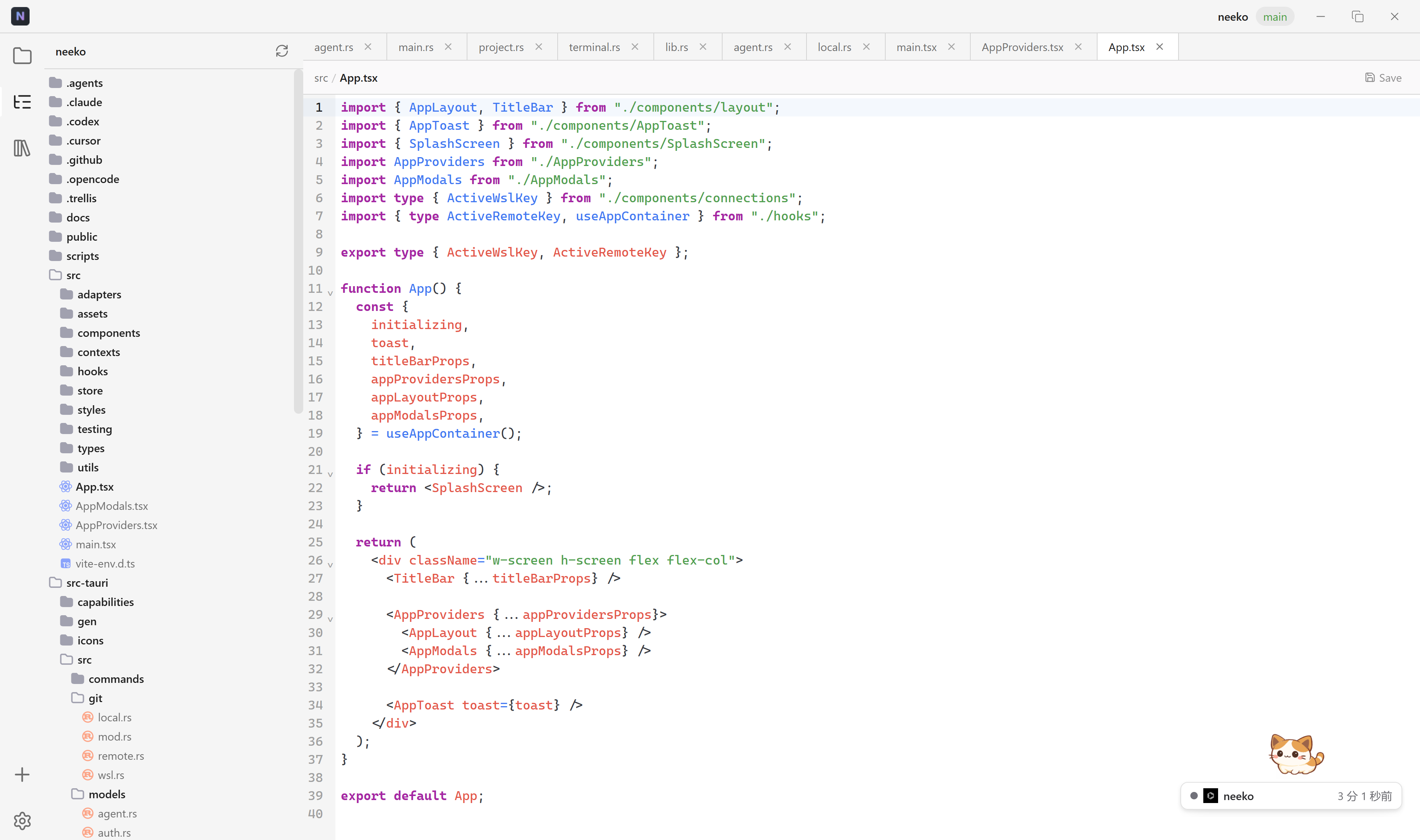Click the plus icon in the sidebar
This screenshot has height=840, width=1420.
22,774
